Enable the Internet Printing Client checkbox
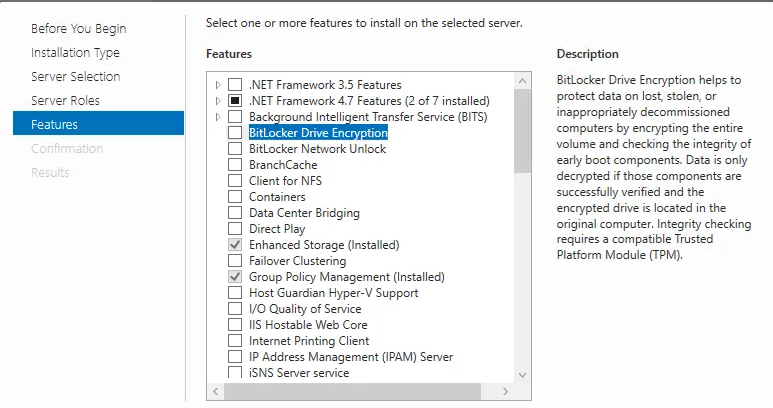This screenshot has height=408, width=773. tap(235, 341)
